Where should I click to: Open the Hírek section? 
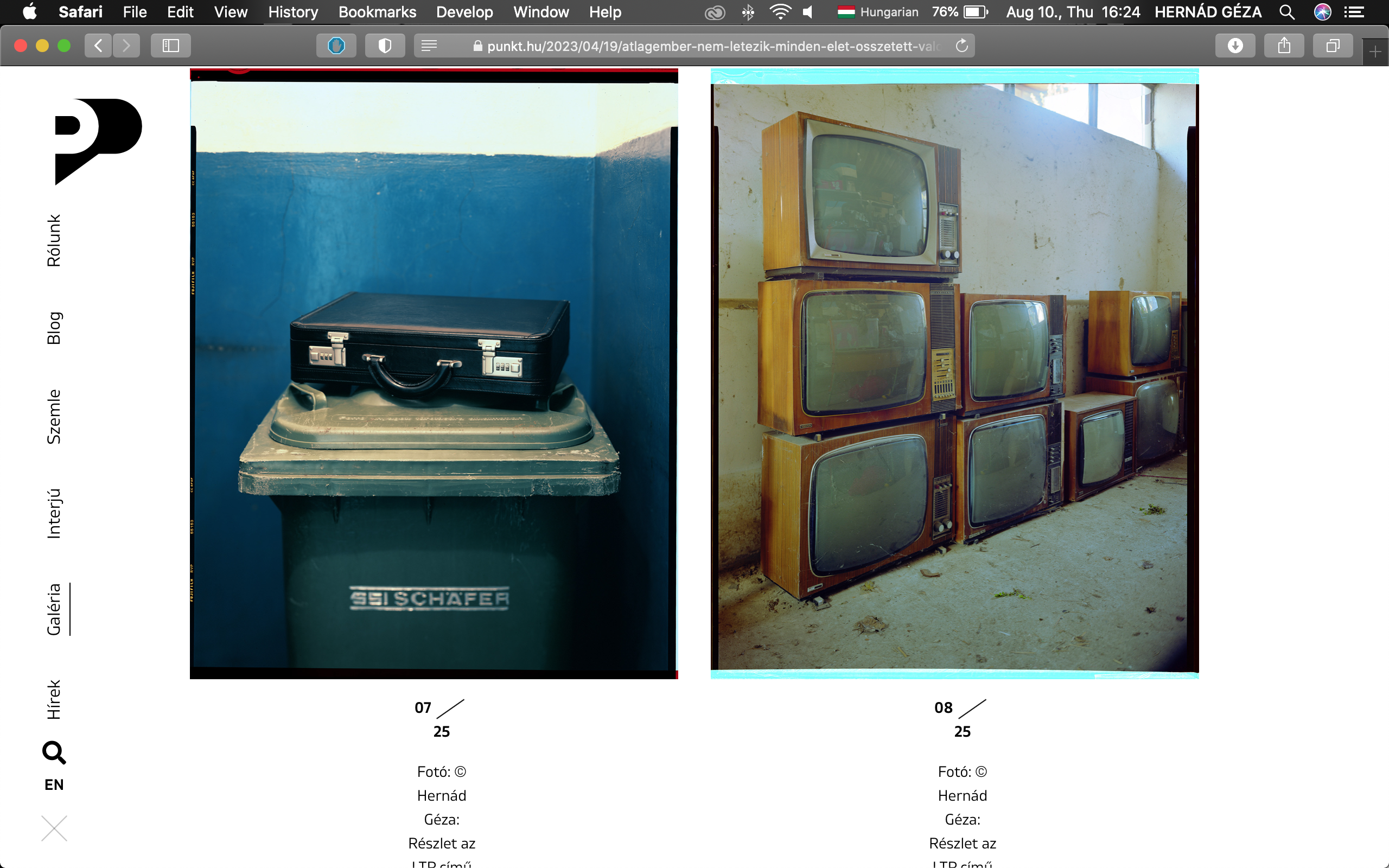pos(54,699)
